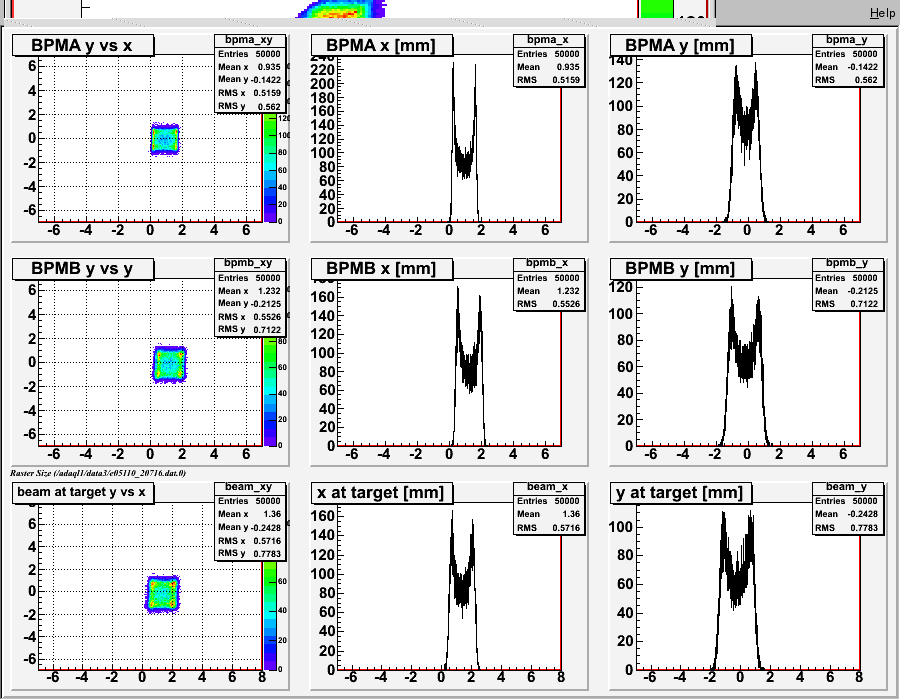Screen dimensions: 900x700
Task: Open the Help menu
Action: (x=882, y=13)
